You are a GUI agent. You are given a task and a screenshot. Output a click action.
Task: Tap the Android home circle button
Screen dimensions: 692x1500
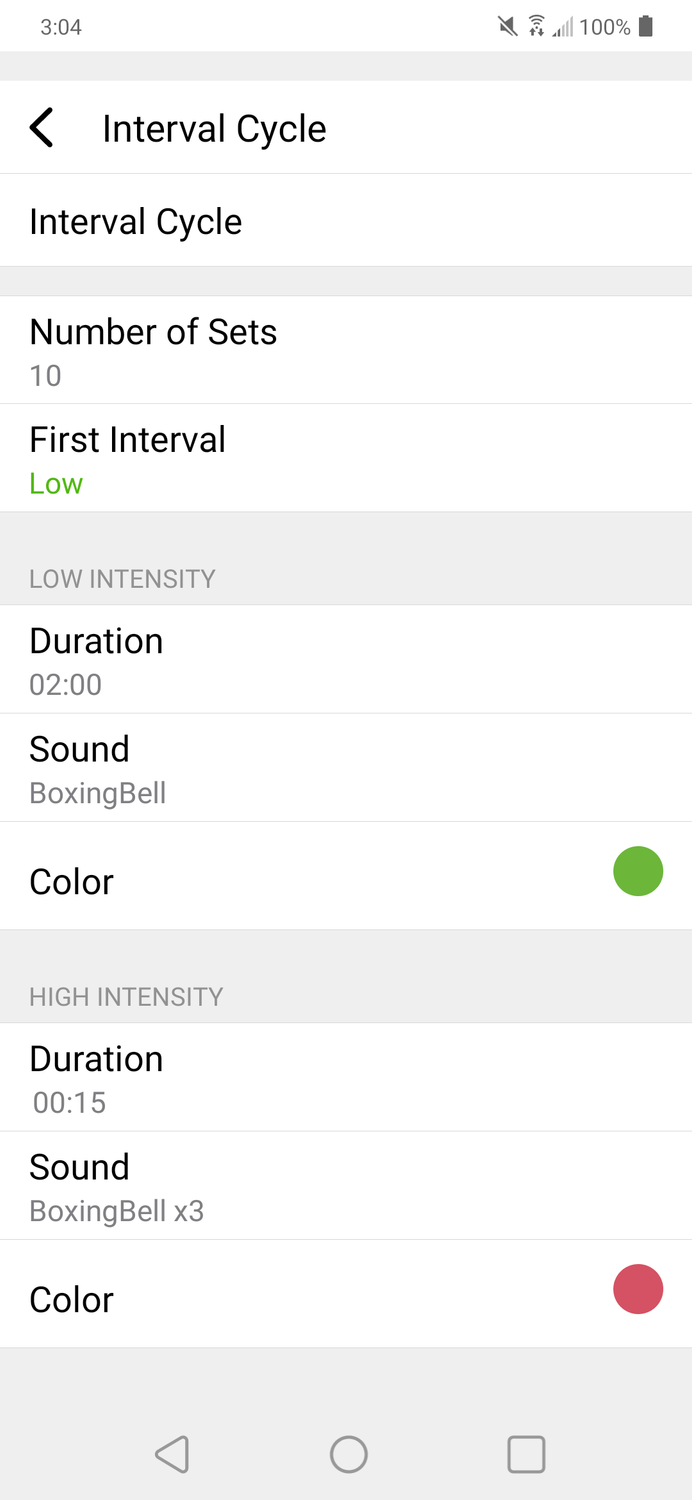point(349,1454)
